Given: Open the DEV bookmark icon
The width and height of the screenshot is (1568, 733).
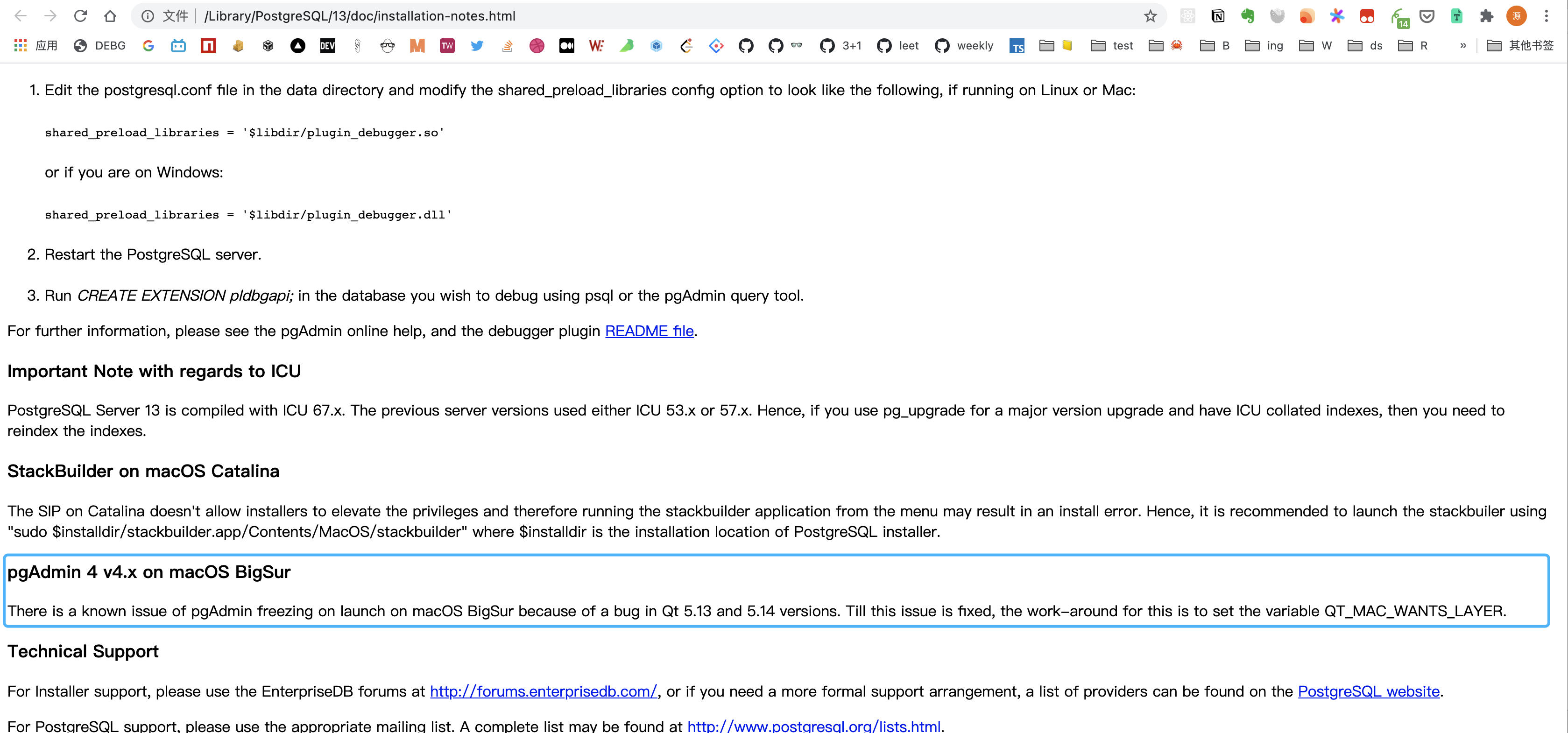Looking at the screenshot, I should [327, 46].
